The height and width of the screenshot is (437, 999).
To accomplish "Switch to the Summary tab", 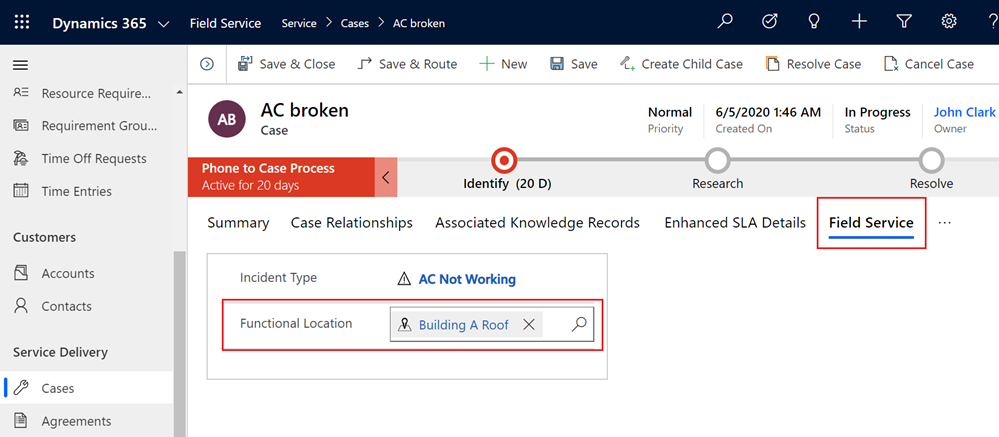I will tap(238, 223).
